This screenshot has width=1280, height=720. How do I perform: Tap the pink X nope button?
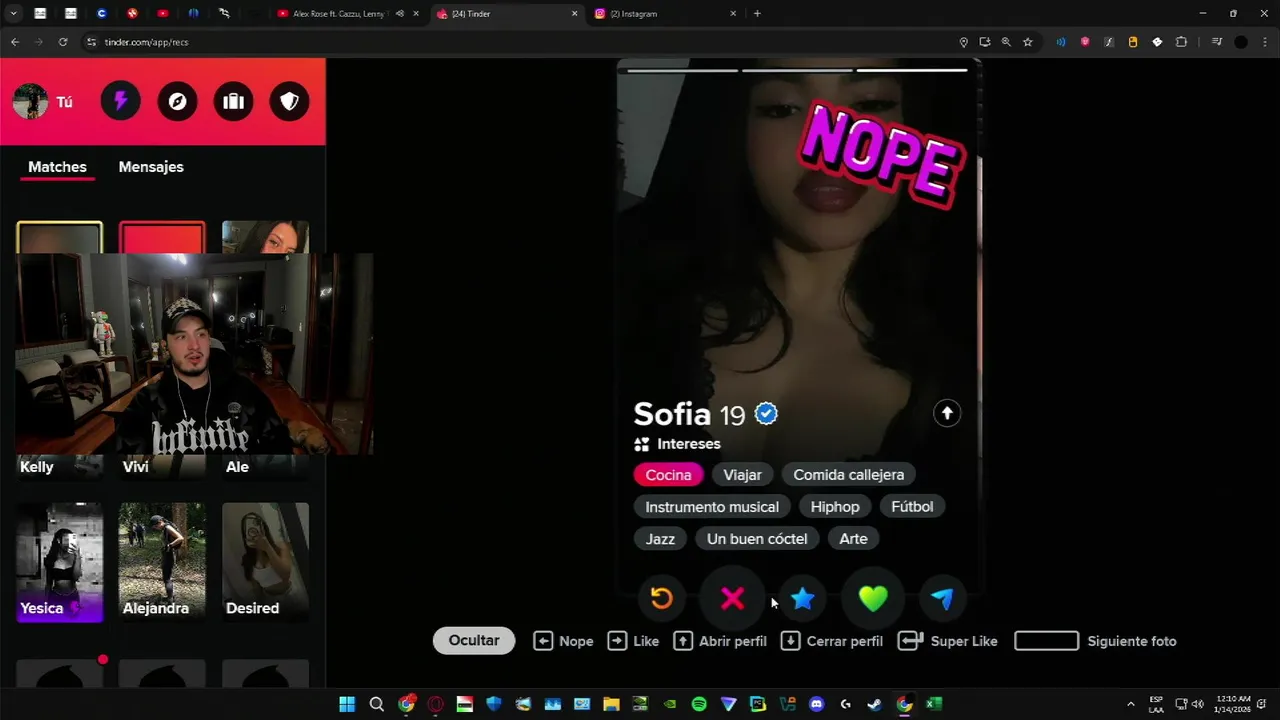coord(732,598)
